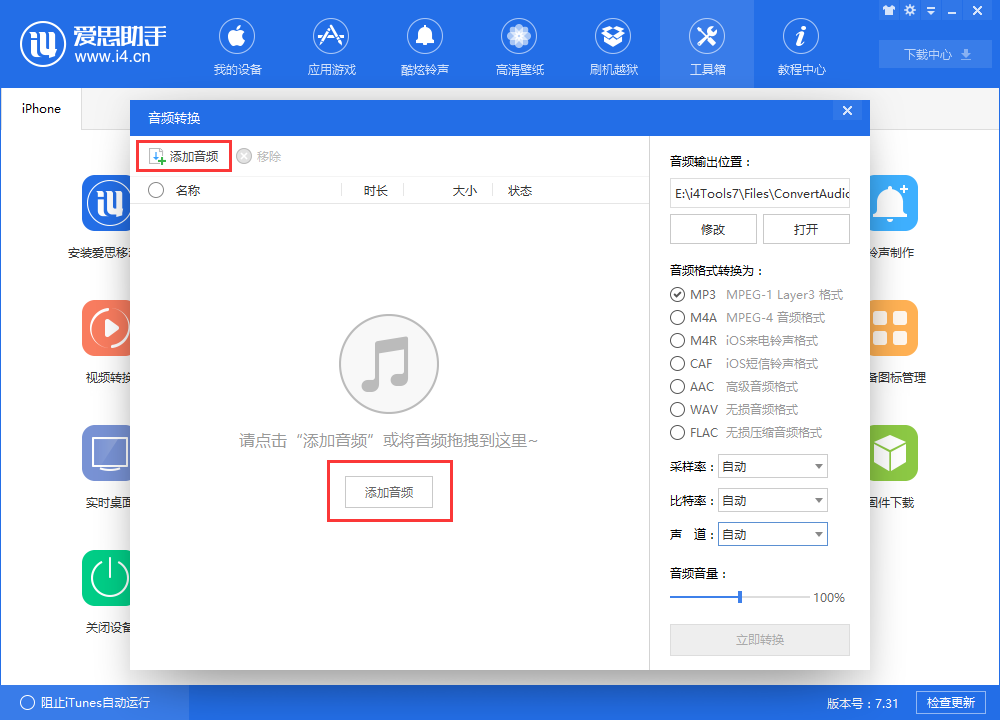
Task: Adjust the 音频音量 volume slider handle
Action: point(740,597)
